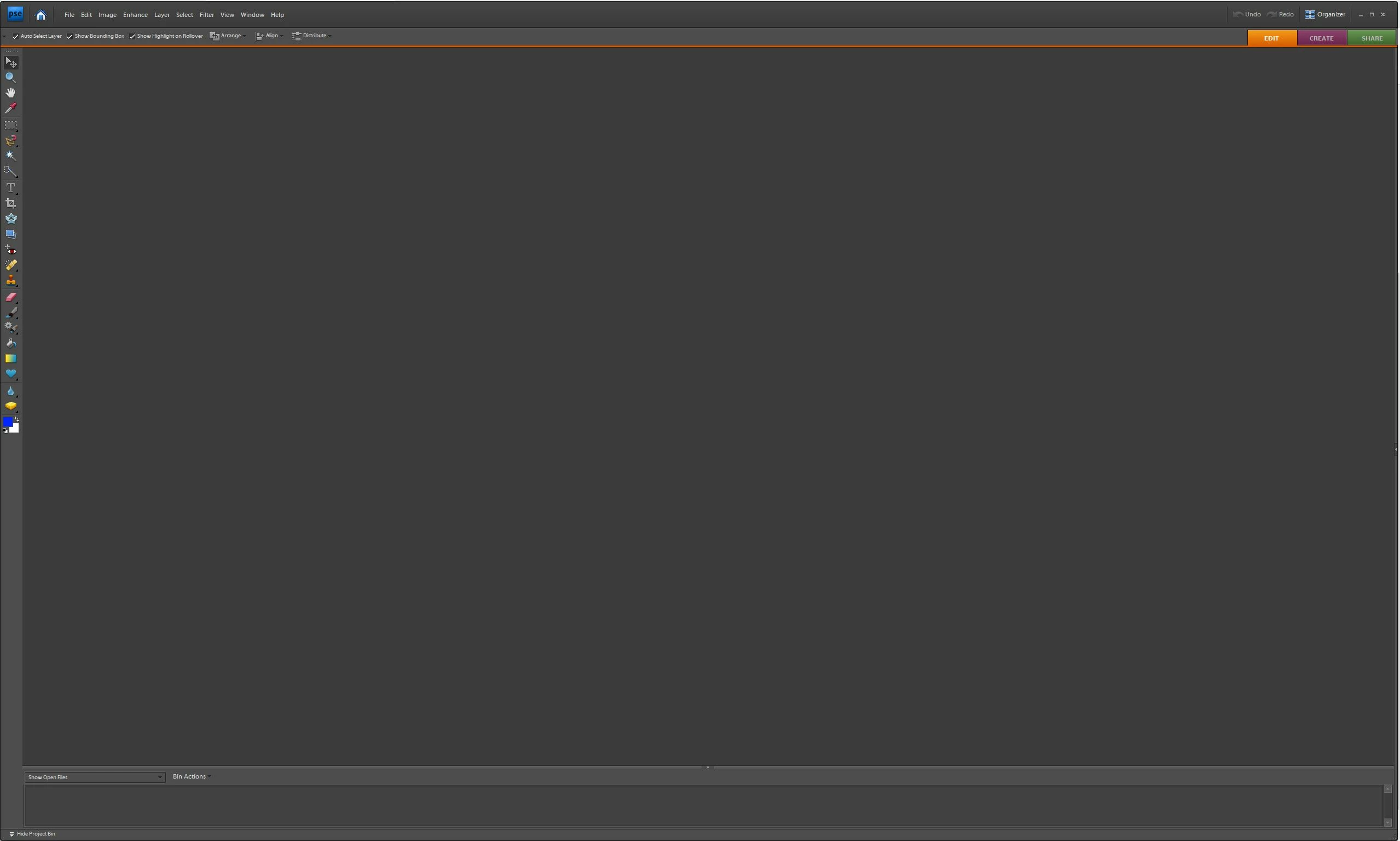Activate the Red Eye Removal tool
This screenshot has height=841, width=1400.
pyautogui.click(x=10, y=250)
